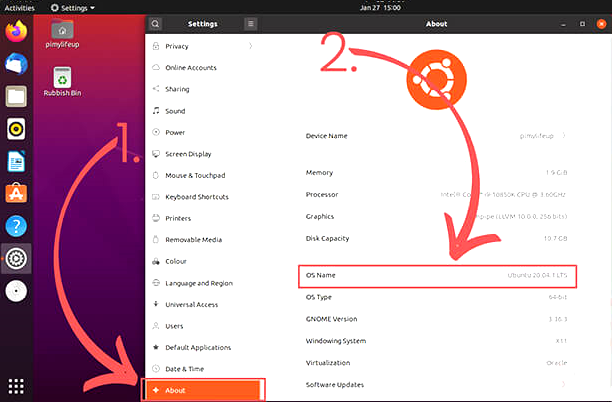Open the Activities overview
Viewport: 612px width, 415px height.
coord(20,8)
